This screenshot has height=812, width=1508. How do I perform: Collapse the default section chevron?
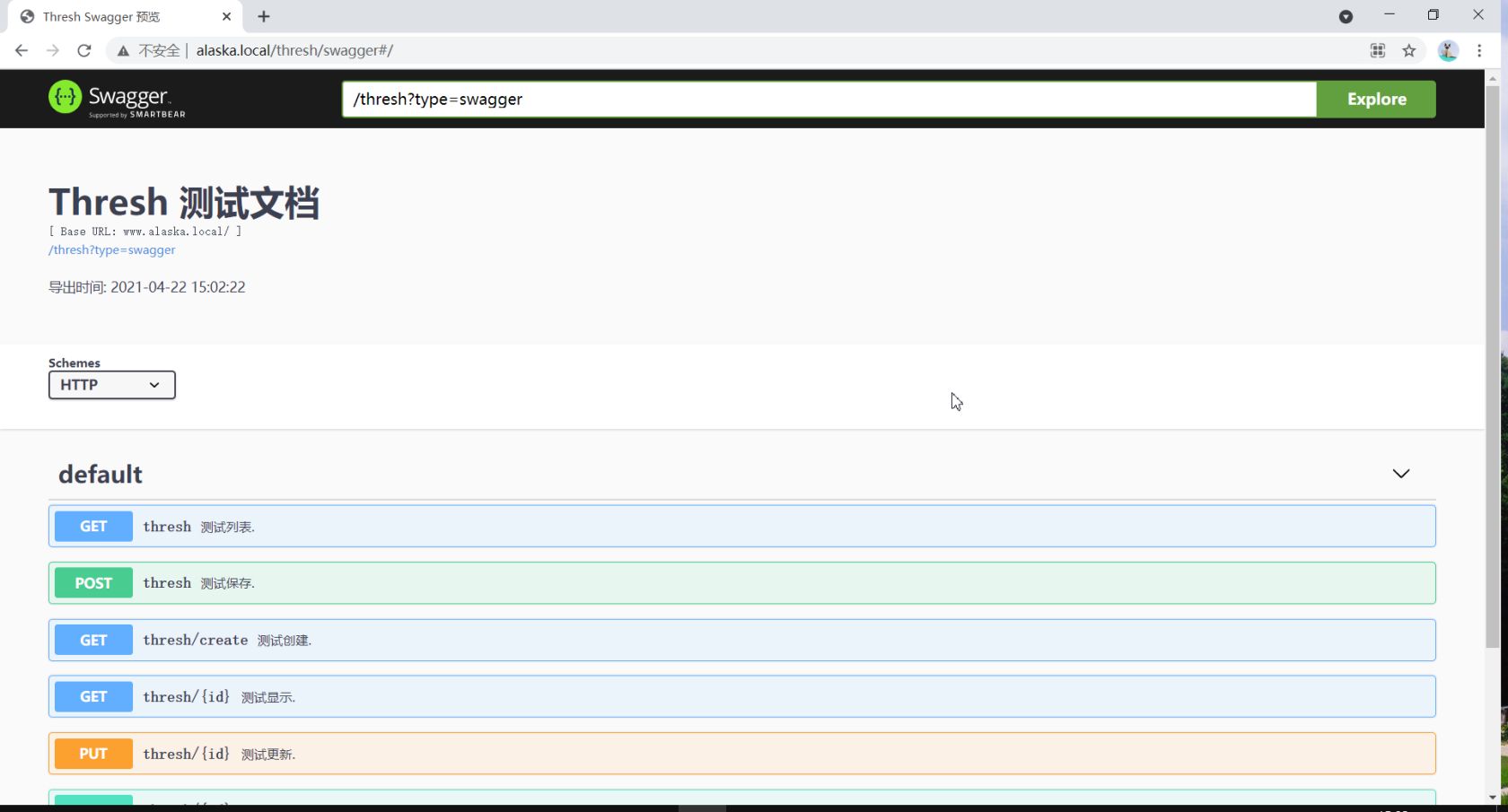(1401, 474)
